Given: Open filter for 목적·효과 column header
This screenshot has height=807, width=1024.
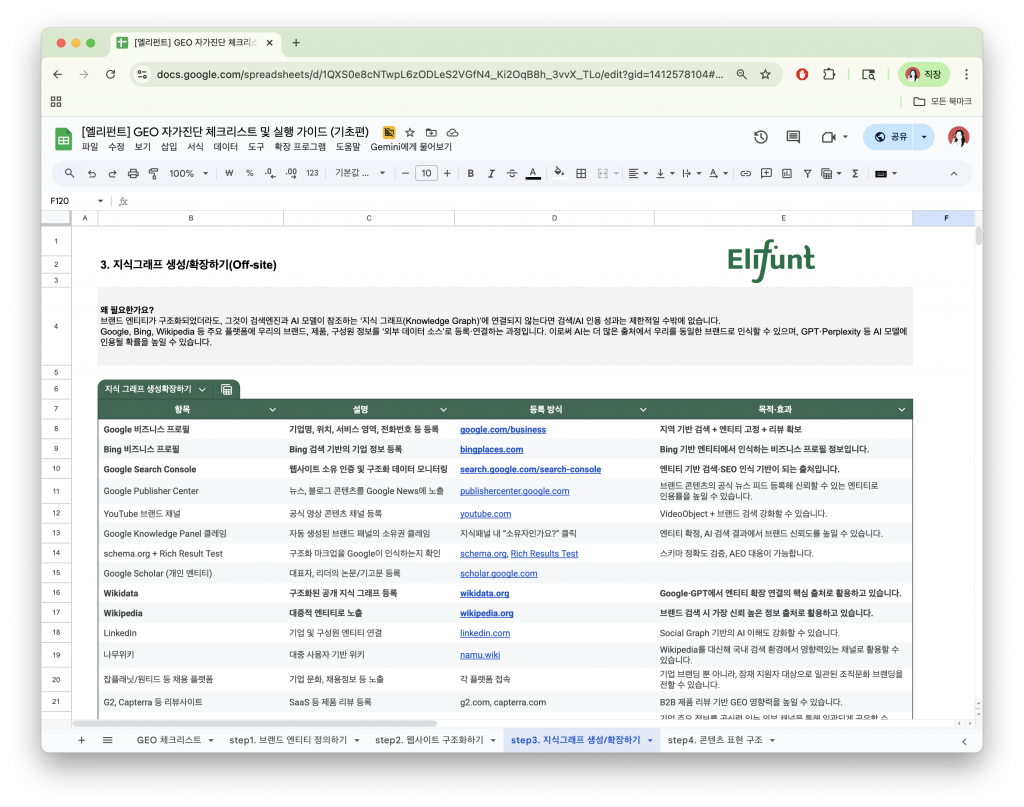Looking at the screenshot, I should coord(902,410).
